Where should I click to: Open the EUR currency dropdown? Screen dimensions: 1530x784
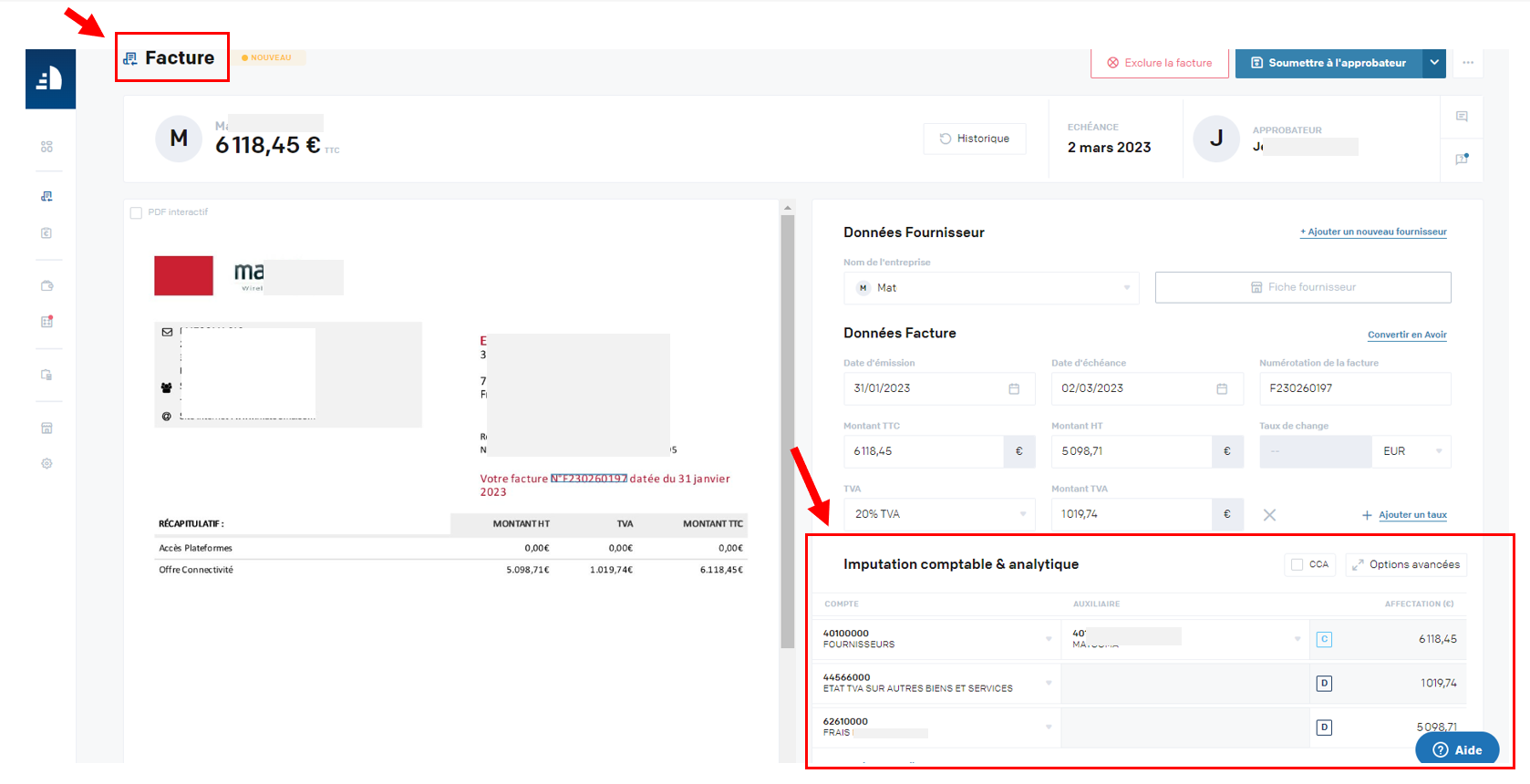[1411, 451]
